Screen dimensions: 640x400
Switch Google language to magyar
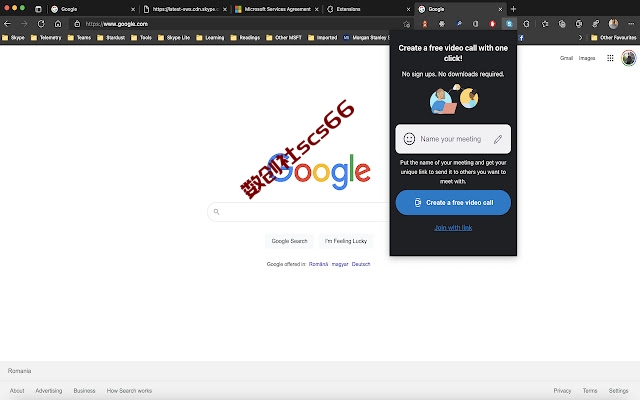coord(340,264)
